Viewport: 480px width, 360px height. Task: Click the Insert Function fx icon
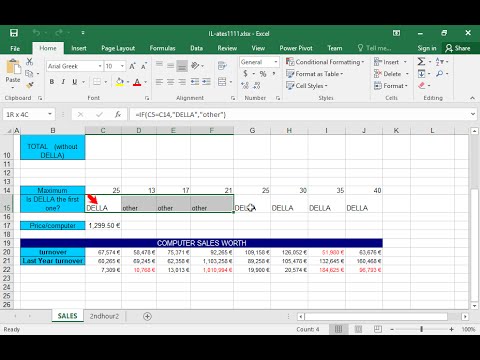[118, 115]
